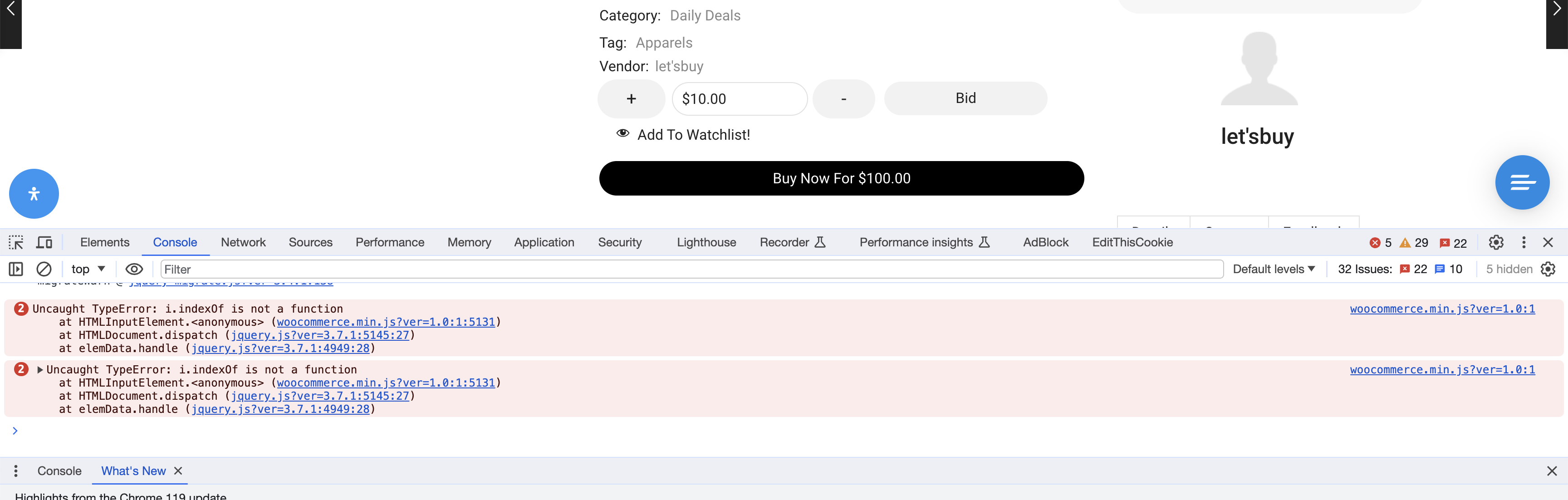
Task: Toggle the device toolbar icon
Action: click(x=44, y=242)
